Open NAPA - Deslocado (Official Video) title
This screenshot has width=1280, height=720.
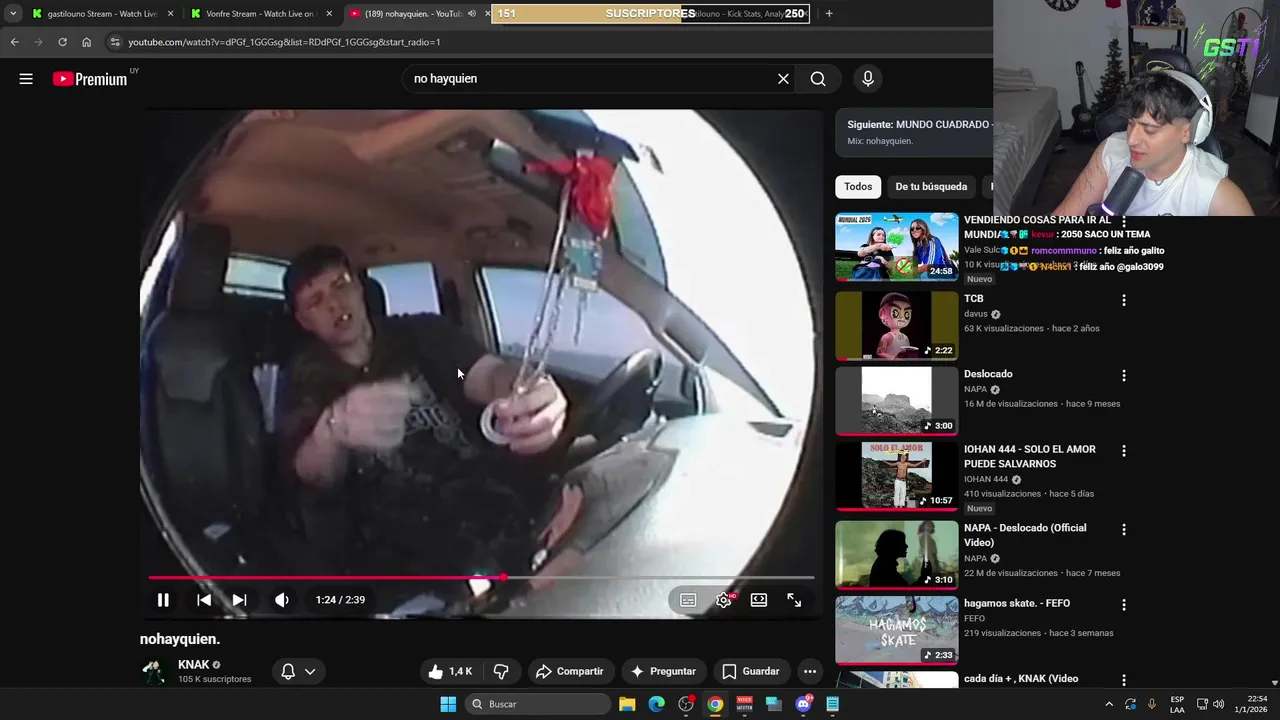point(1025,535)
